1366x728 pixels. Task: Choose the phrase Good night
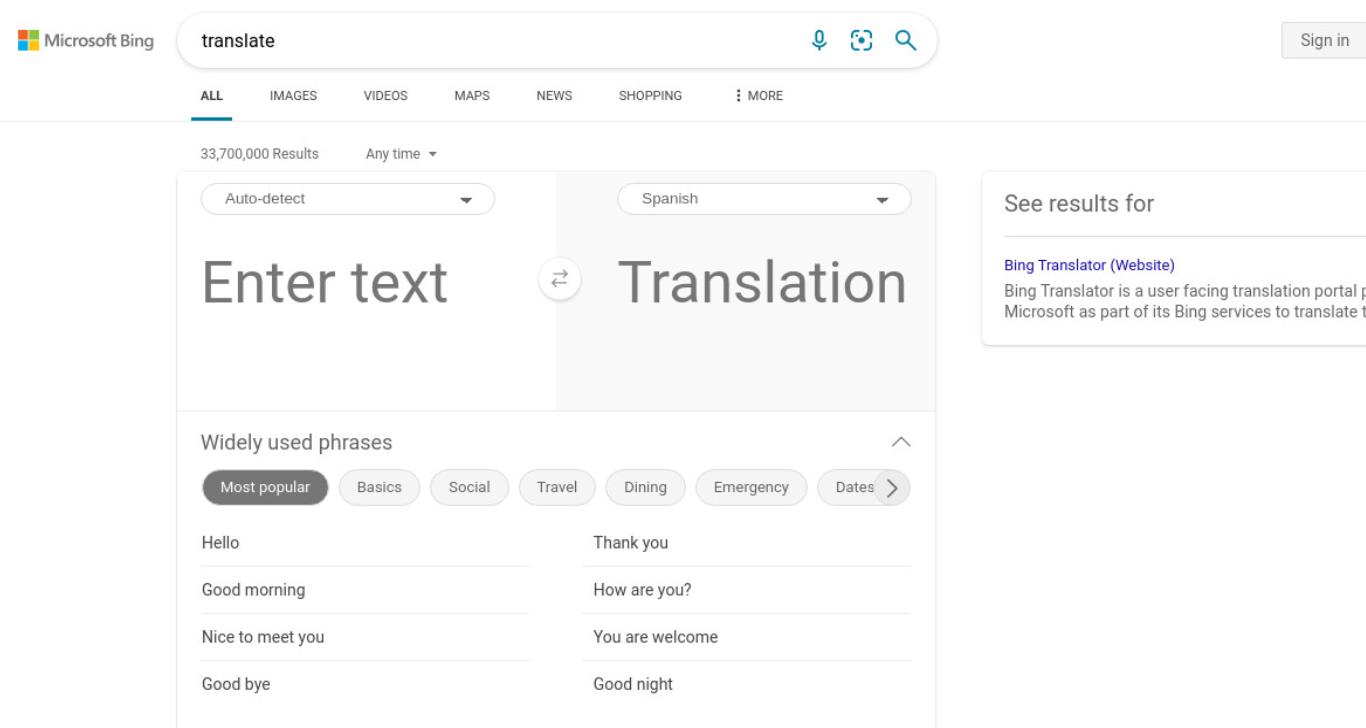746,684
